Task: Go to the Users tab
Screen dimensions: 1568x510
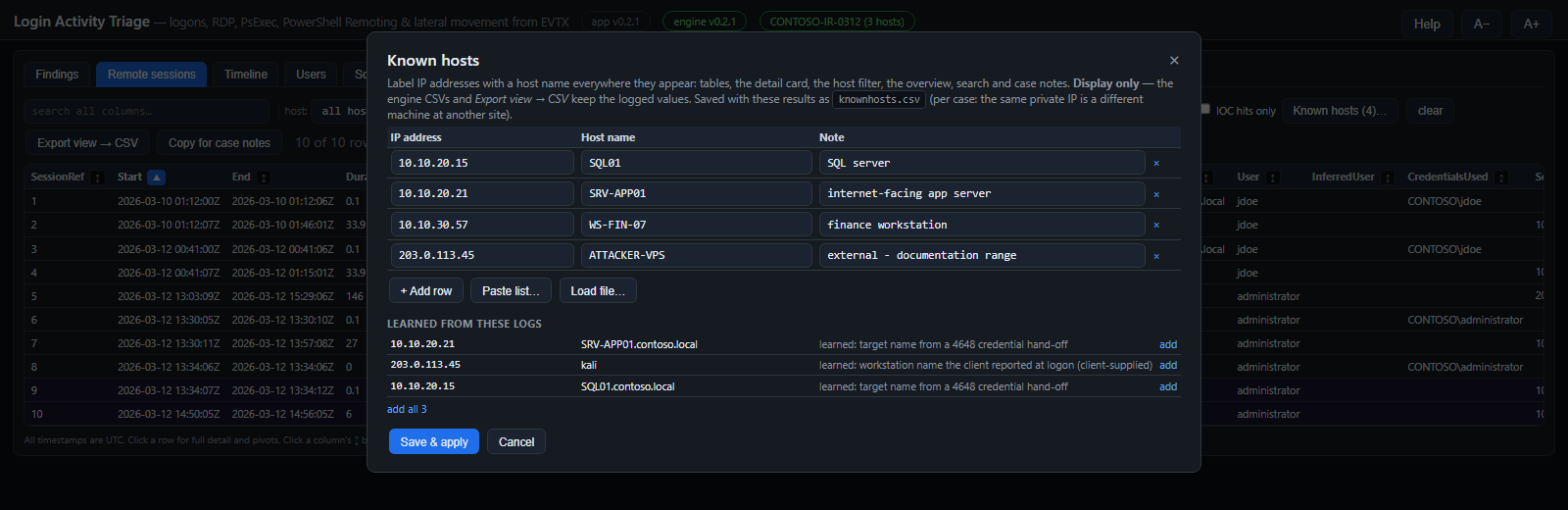Action: [x=311, y=75]
